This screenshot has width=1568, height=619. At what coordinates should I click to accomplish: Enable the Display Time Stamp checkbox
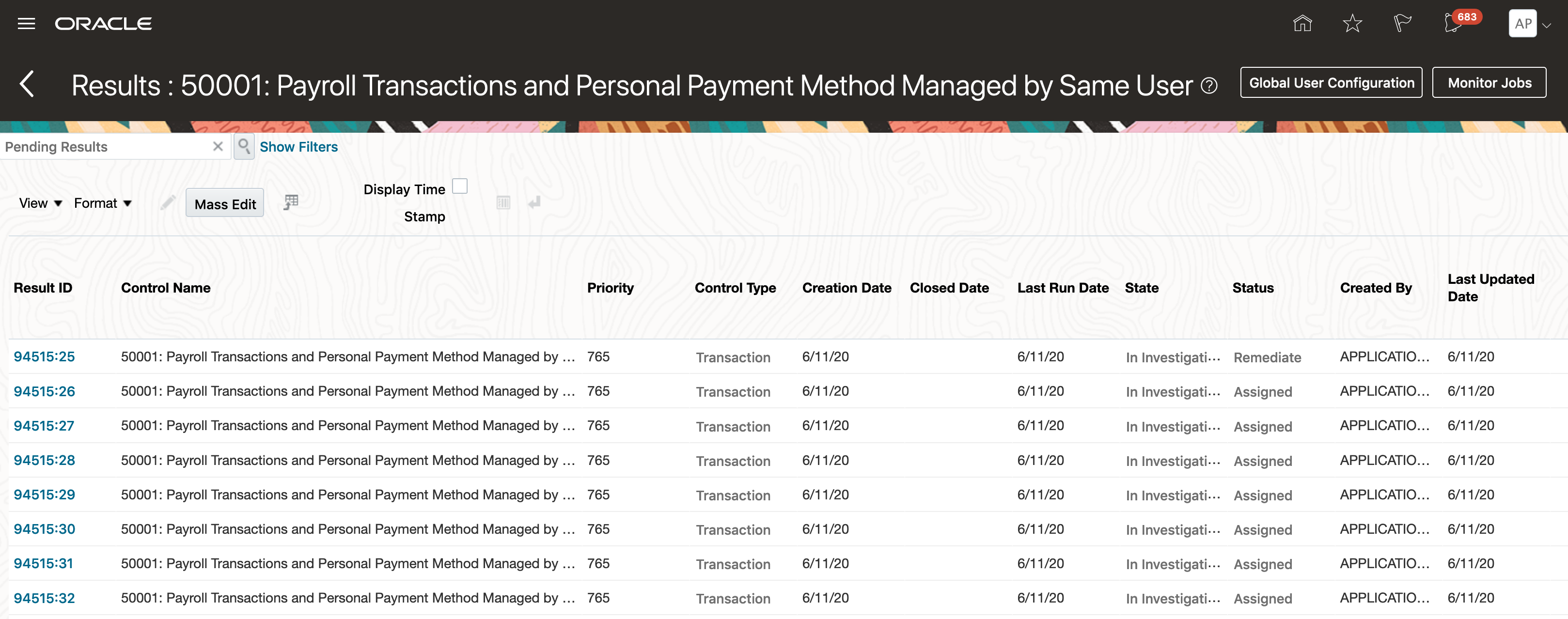[459, 186]
